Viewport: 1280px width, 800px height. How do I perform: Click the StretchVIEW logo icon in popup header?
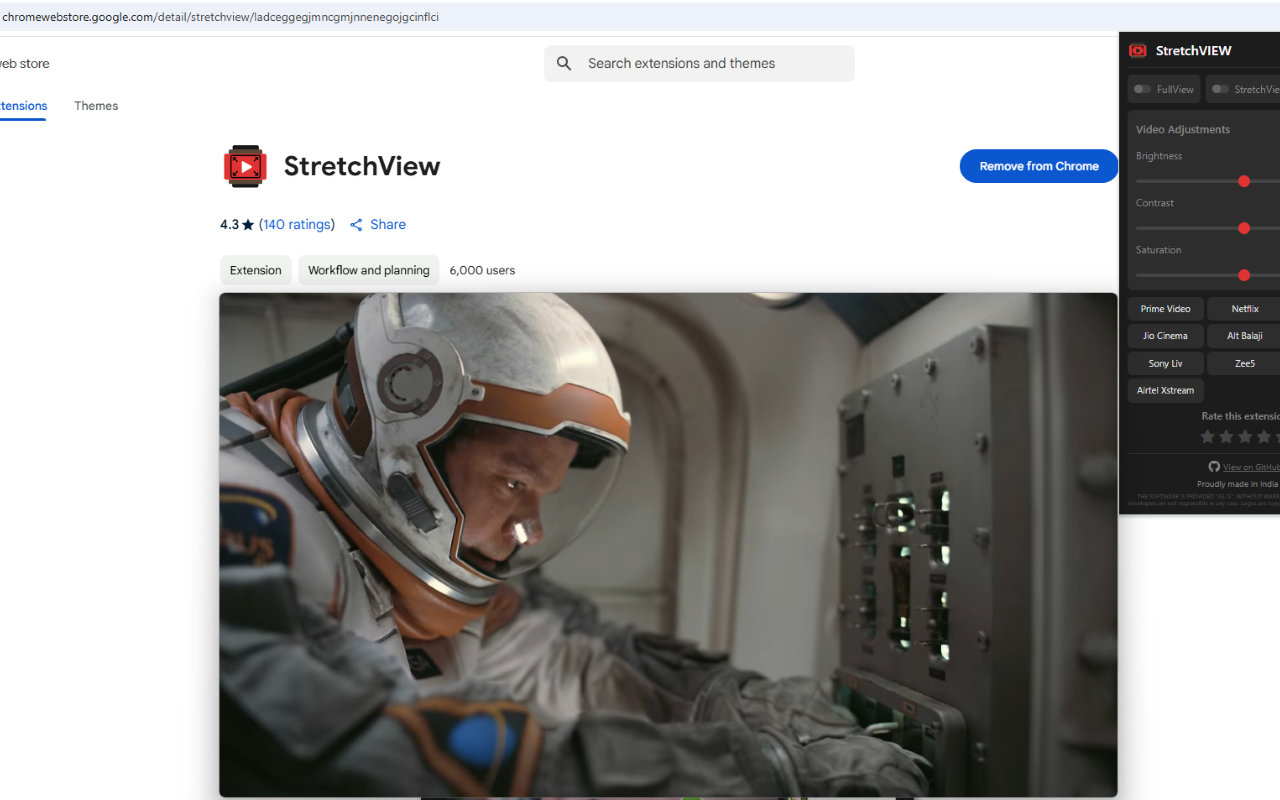coord(1139,50)
